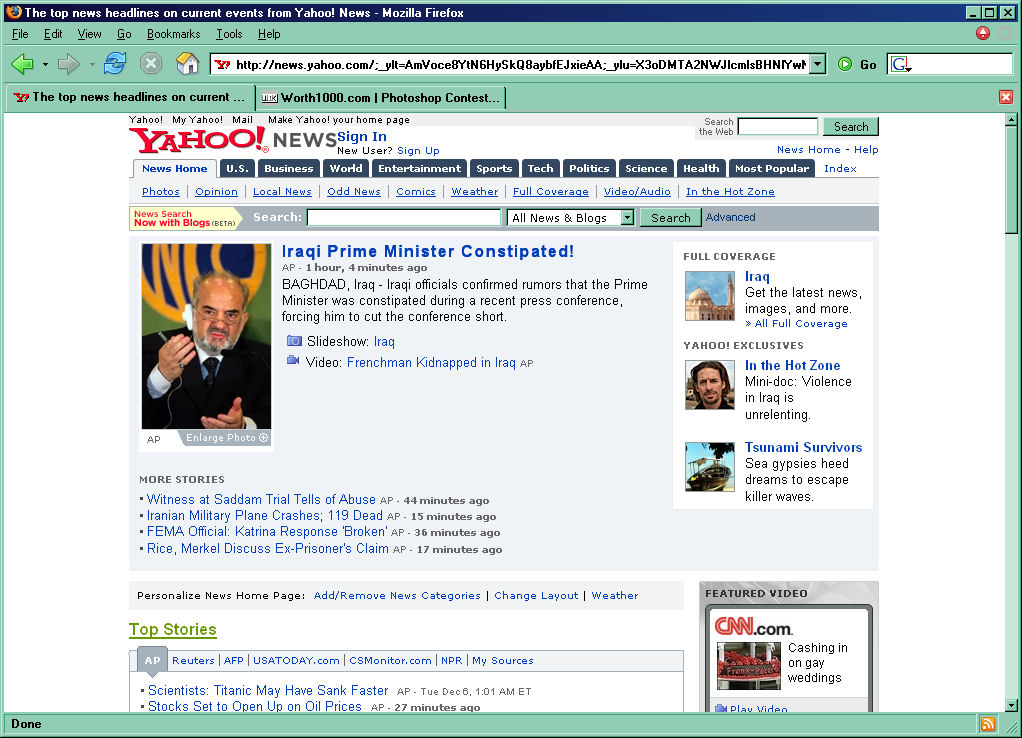Open Iraqi Prime Minister Constipated headline
The image size is (1022, 738).
(x=428, y=251)
